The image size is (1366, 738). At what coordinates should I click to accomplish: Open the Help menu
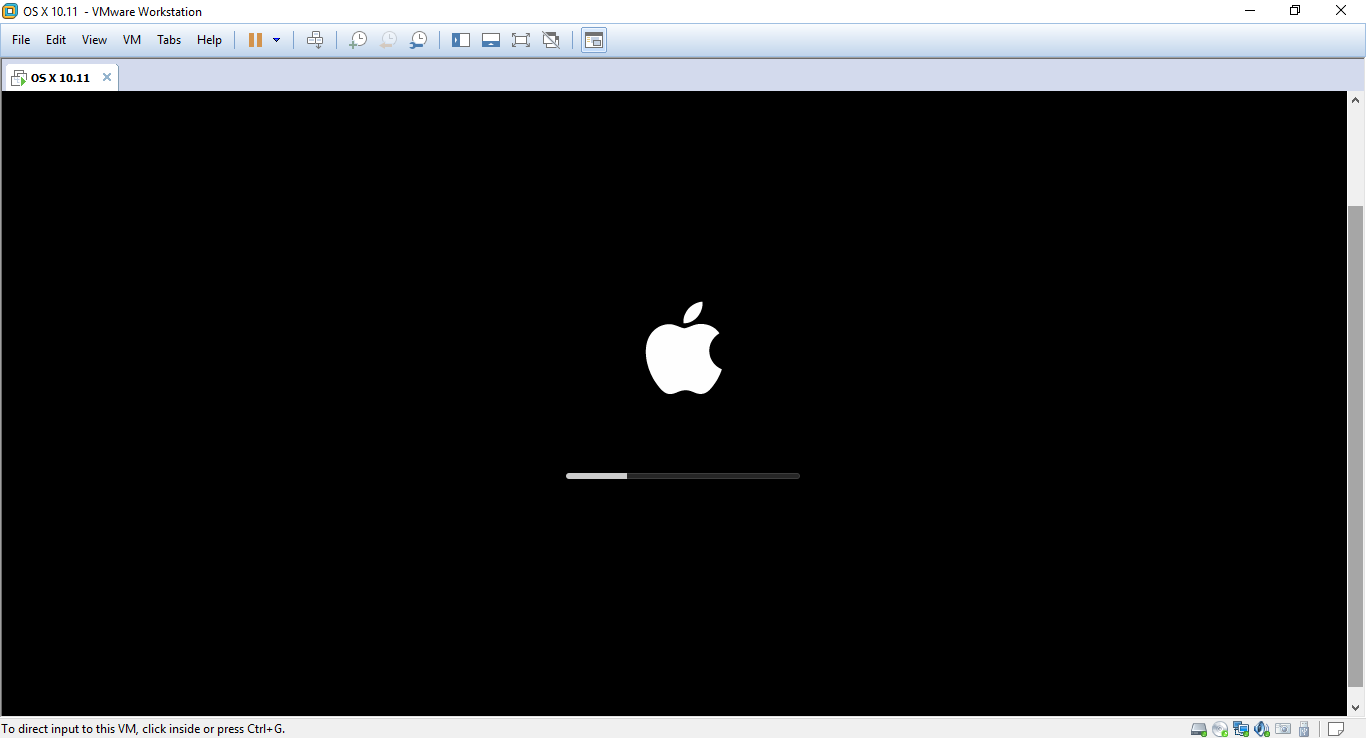tap(209, 40)
